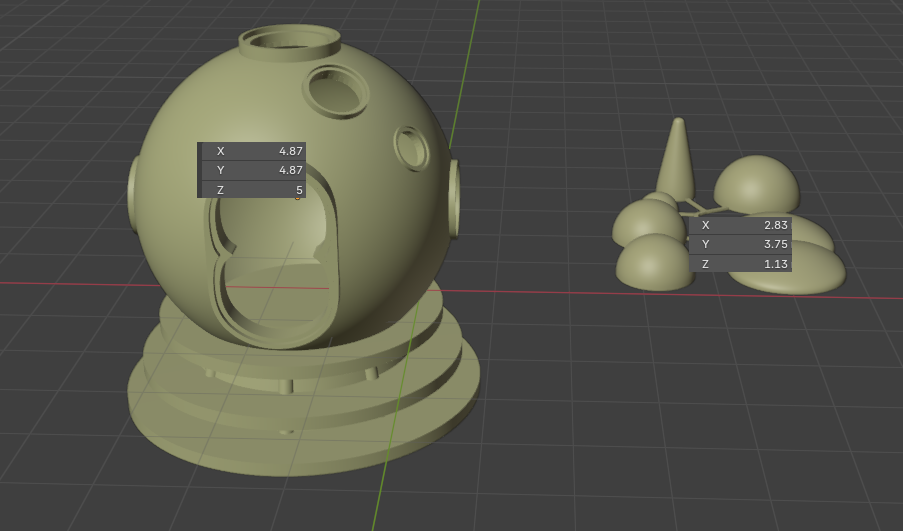Select the ring on the sphere's left side

coord(133,195)
